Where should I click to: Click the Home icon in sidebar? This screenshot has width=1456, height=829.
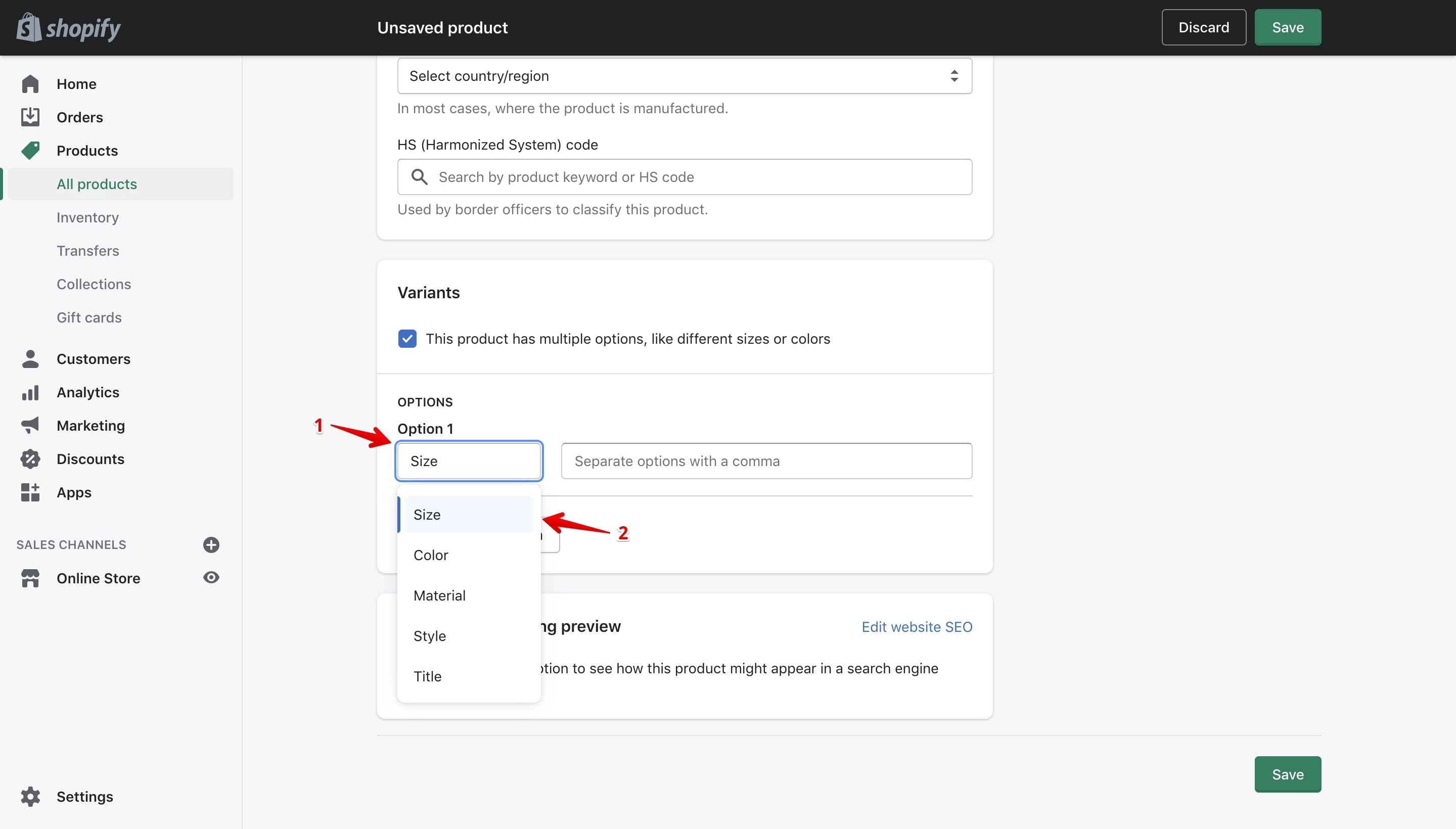(30, 84)
